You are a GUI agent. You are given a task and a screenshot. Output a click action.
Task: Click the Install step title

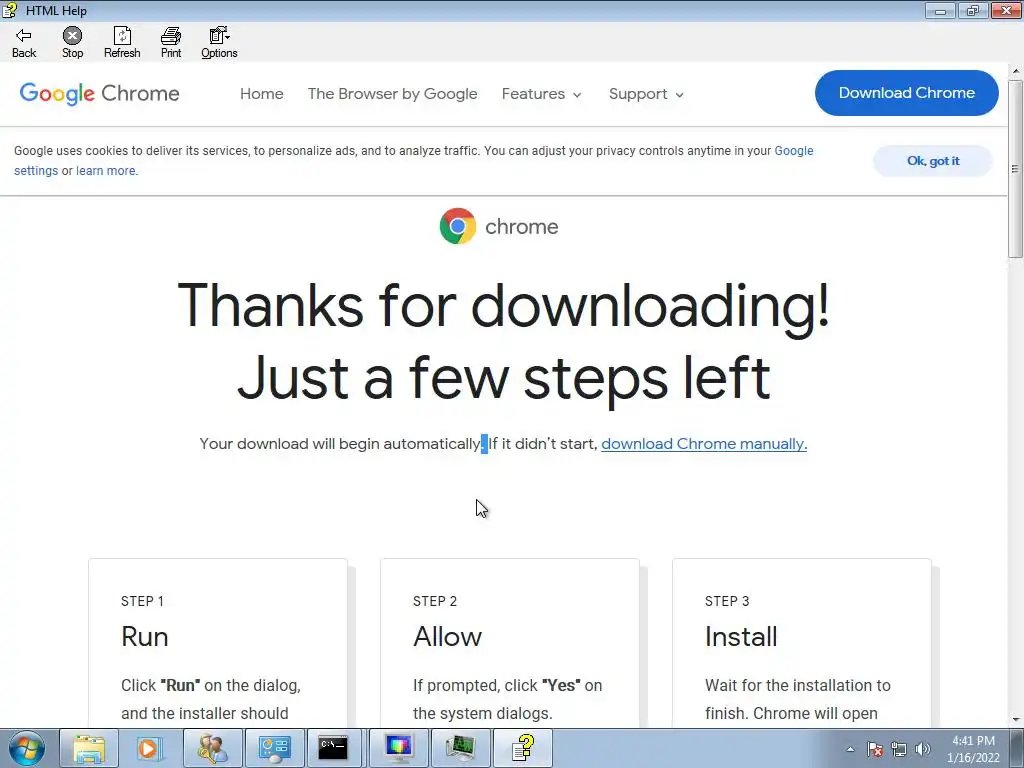(741, 636)
